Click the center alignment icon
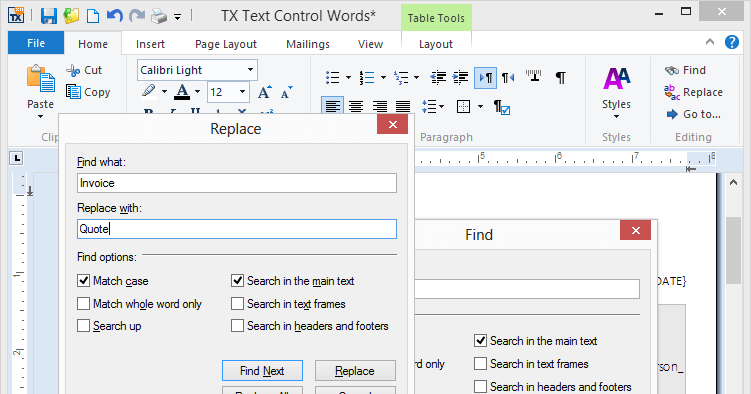 [x=356, y=106]
